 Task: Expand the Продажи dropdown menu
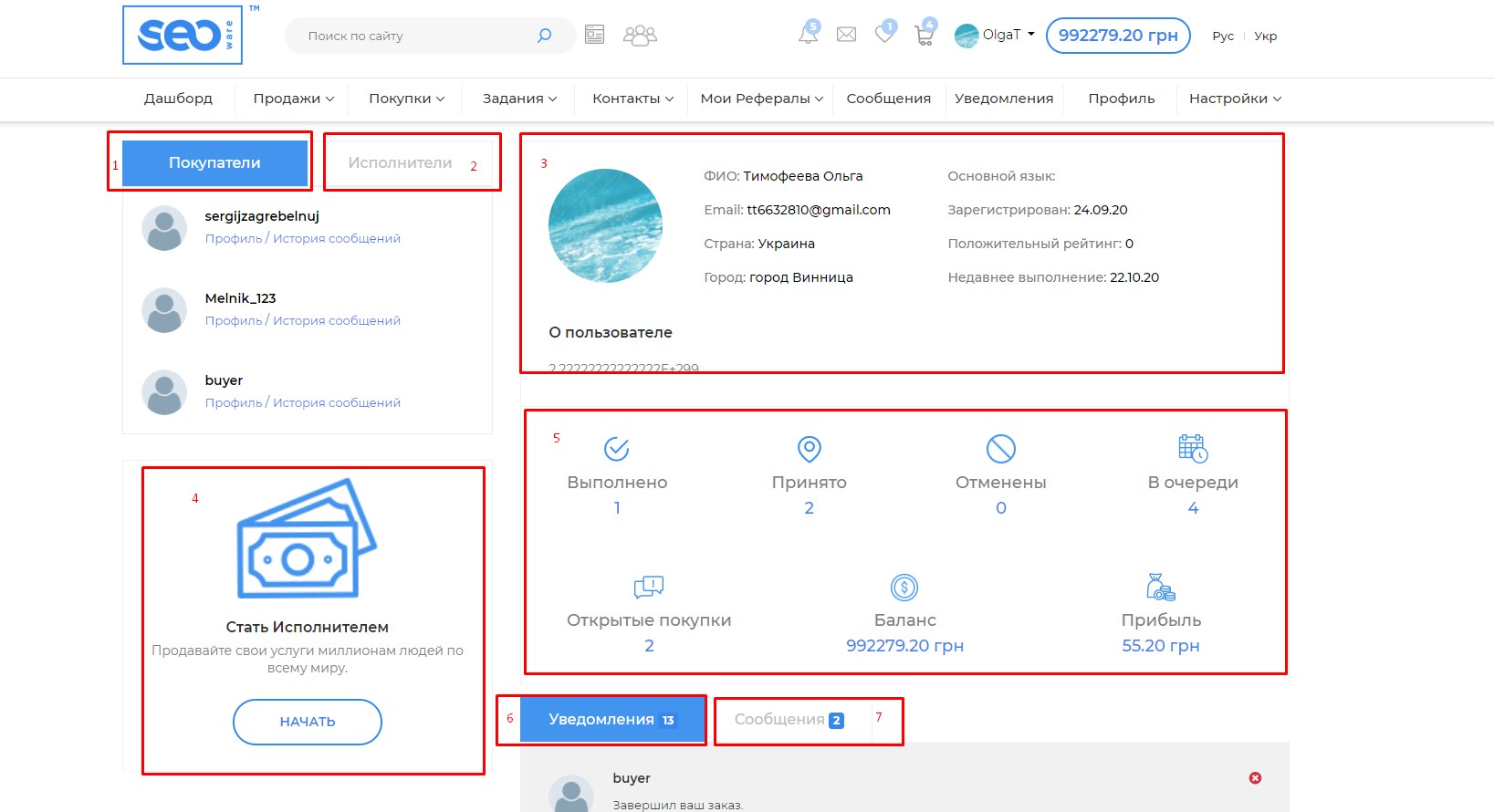pos(293,99)
